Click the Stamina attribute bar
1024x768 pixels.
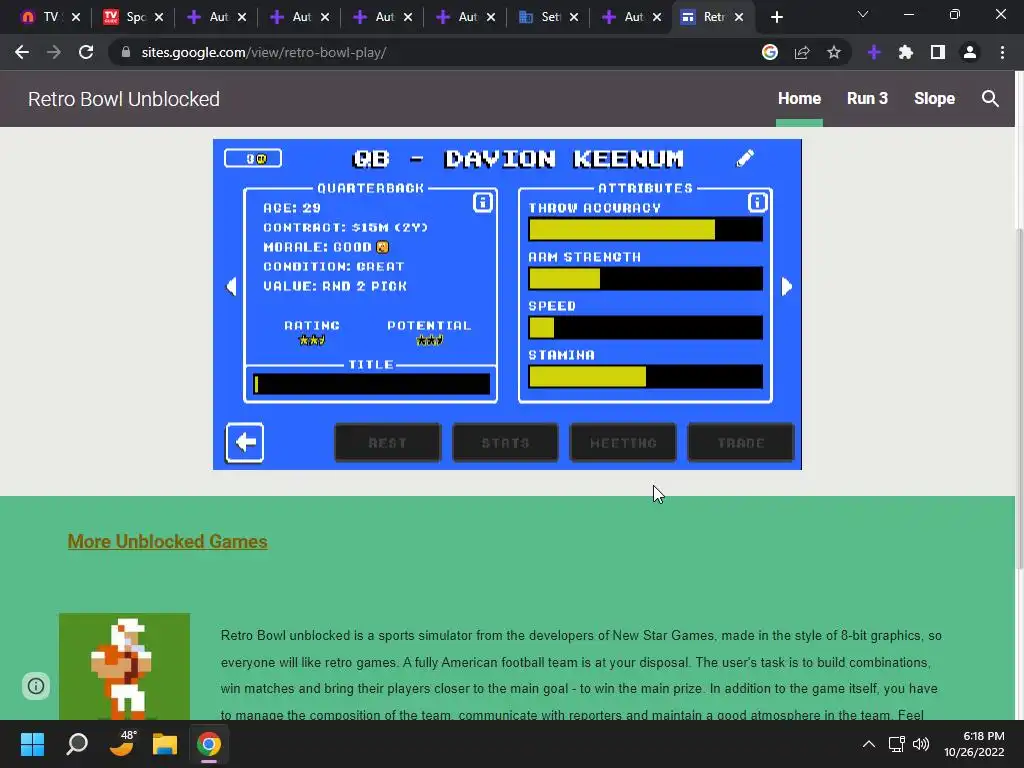click(x=645, y=376)
